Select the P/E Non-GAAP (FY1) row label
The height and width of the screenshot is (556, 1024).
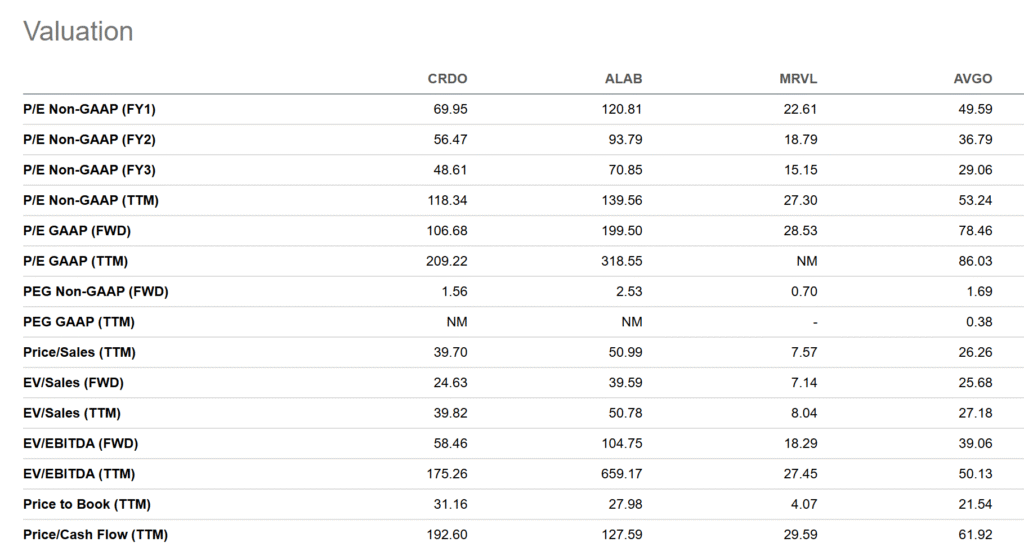pyautogui.click(x=89, y=109)
